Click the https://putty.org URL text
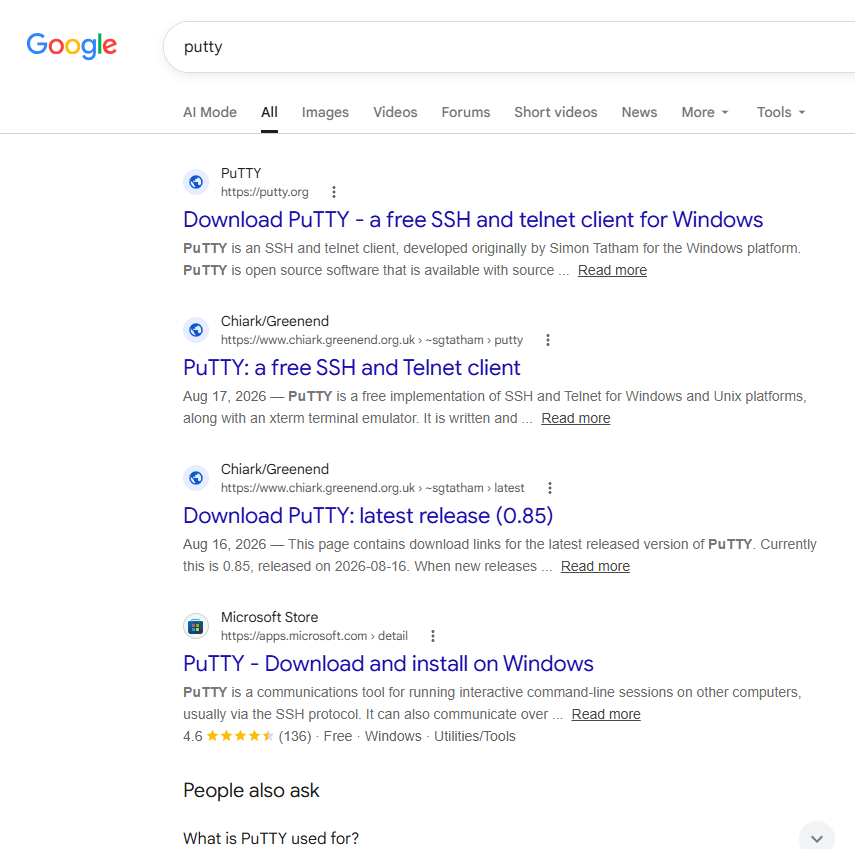Screen dimensions: 855x849 click(264, 192)
